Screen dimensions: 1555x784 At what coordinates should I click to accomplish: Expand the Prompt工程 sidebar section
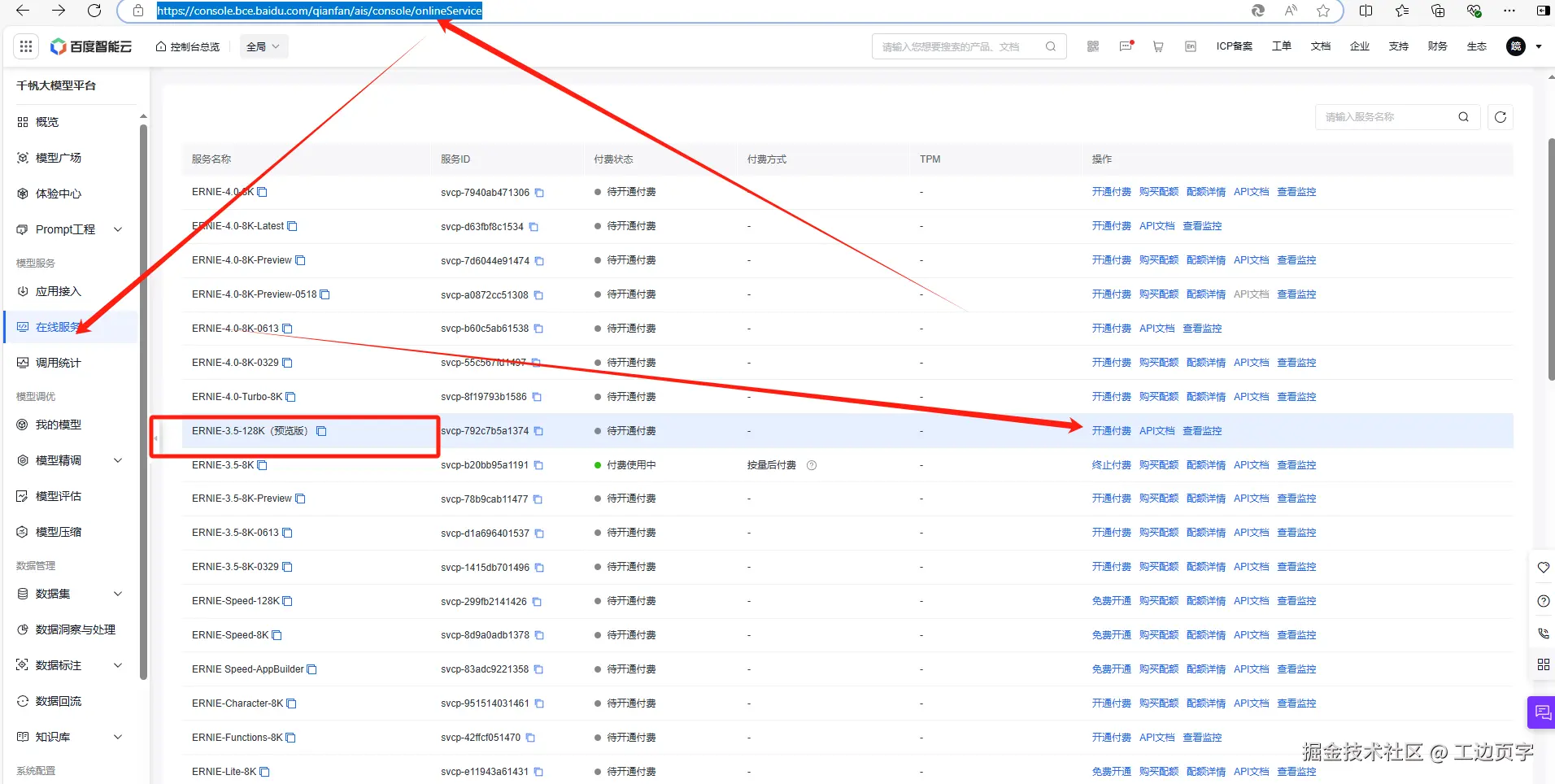click(118, 229)
